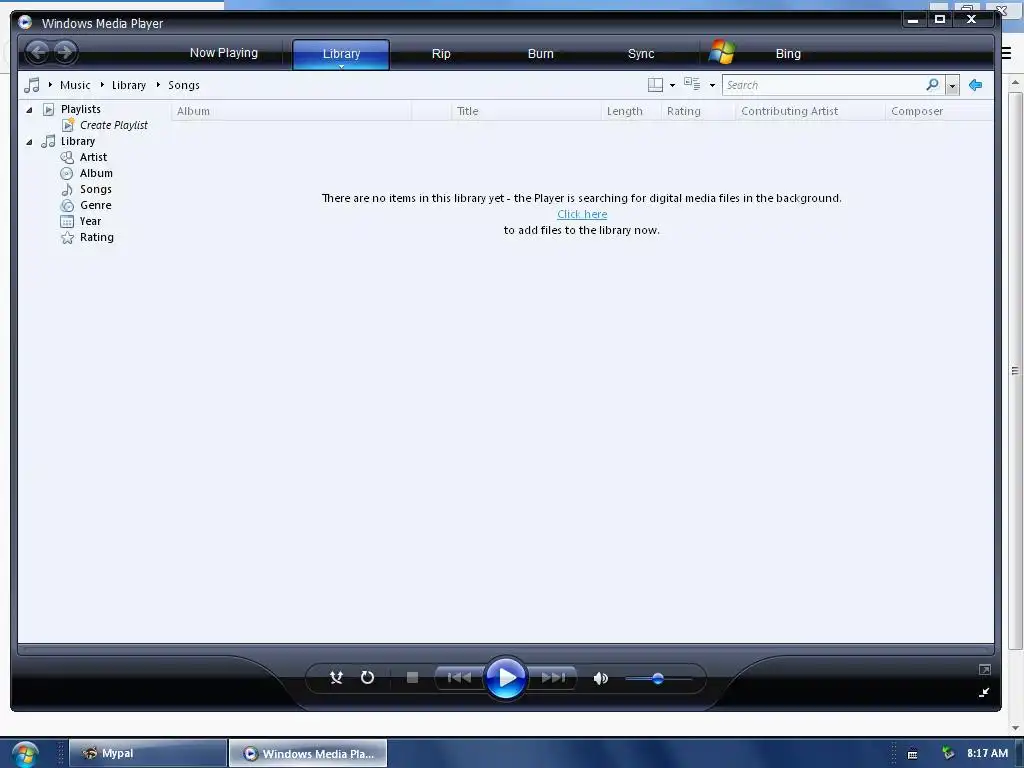Open the Music breadcrumb arrow
Image resolution: width=1024 pixels, height=768 pixels.
click(50, 85)
